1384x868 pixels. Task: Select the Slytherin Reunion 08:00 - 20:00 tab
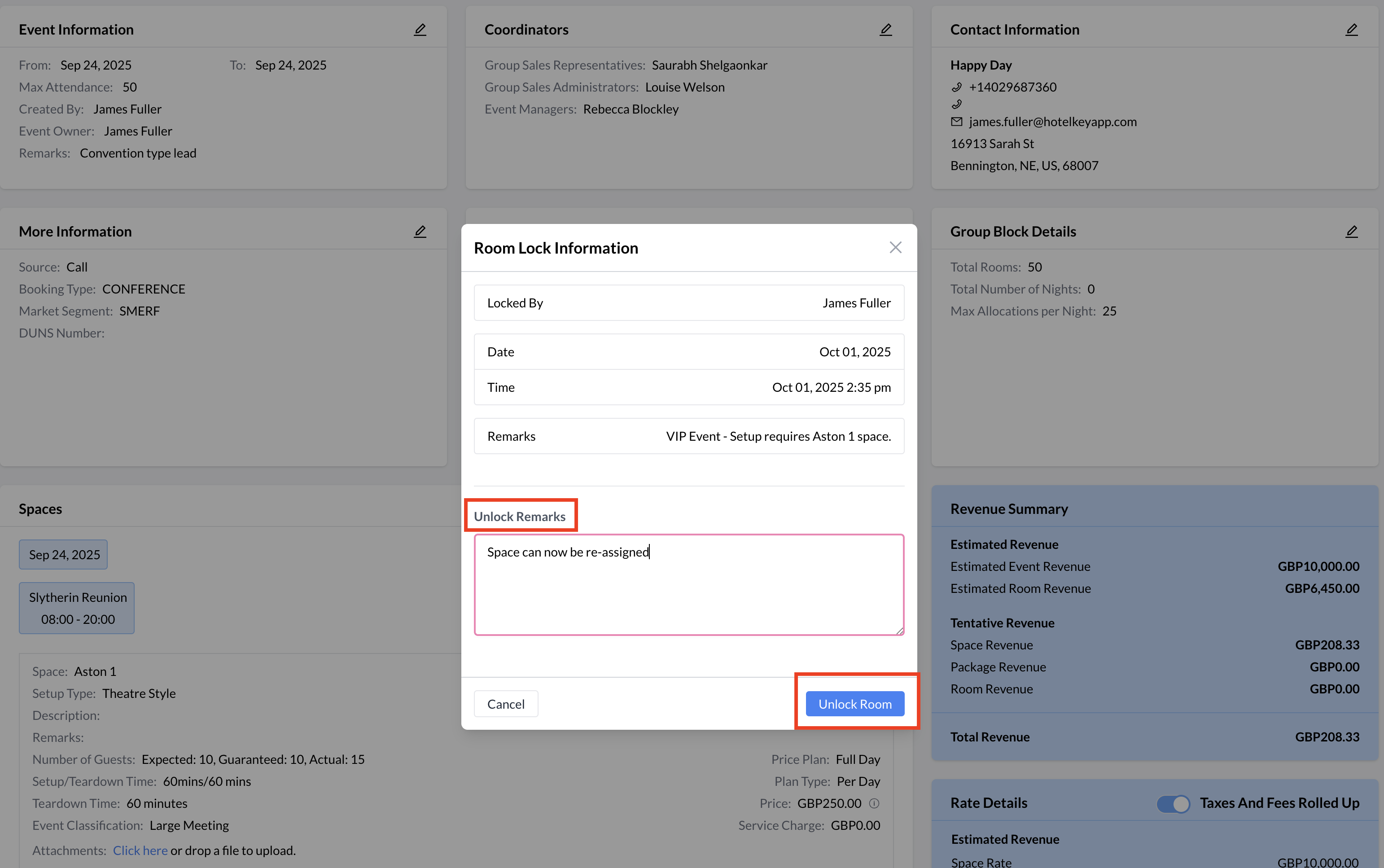pos(77,608)
